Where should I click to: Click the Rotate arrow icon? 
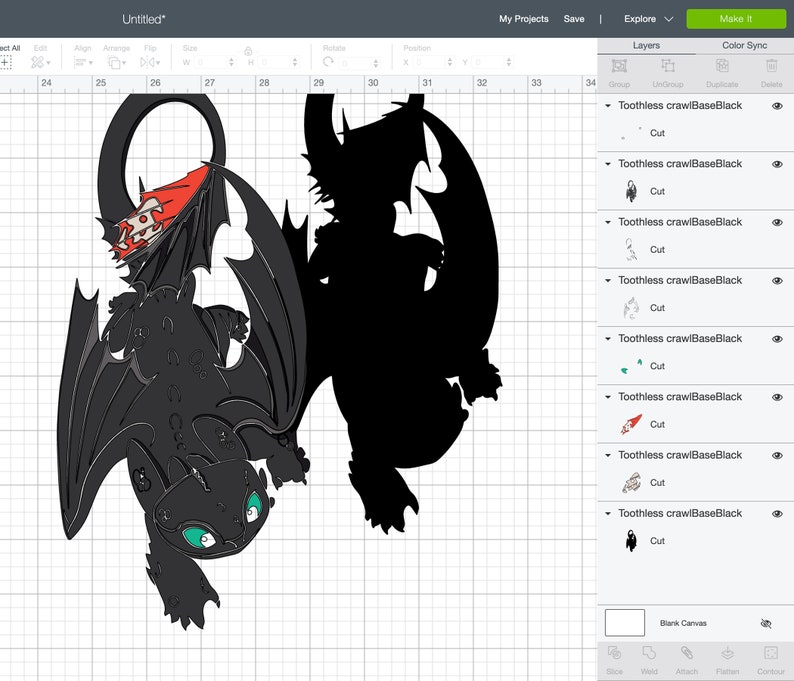pos(328,62)
